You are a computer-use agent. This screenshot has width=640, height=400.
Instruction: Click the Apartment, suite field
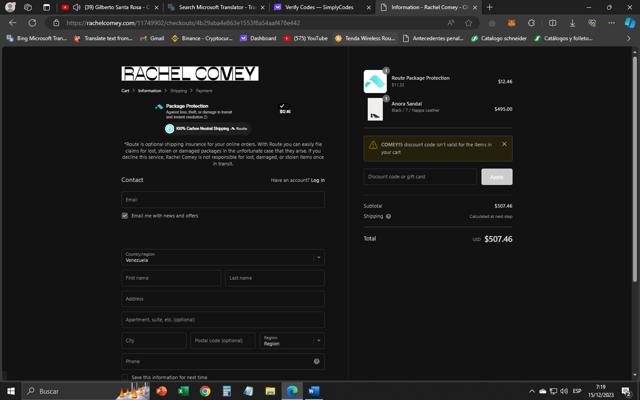223,320
